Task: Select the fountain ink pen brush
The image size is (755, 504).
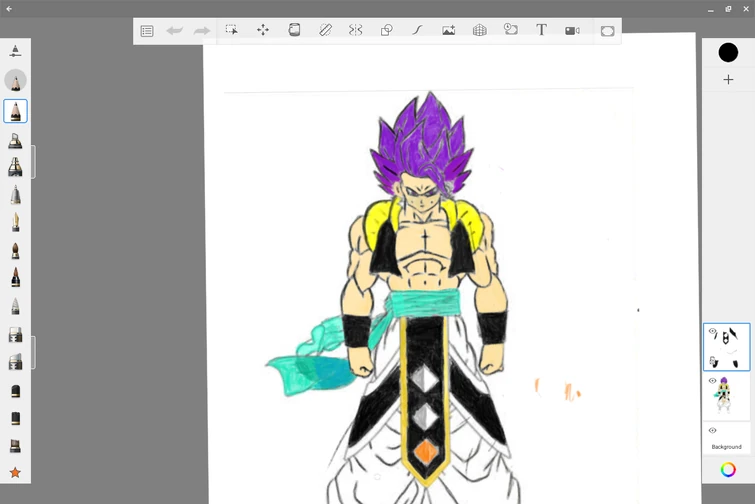Action: point(15,222)
